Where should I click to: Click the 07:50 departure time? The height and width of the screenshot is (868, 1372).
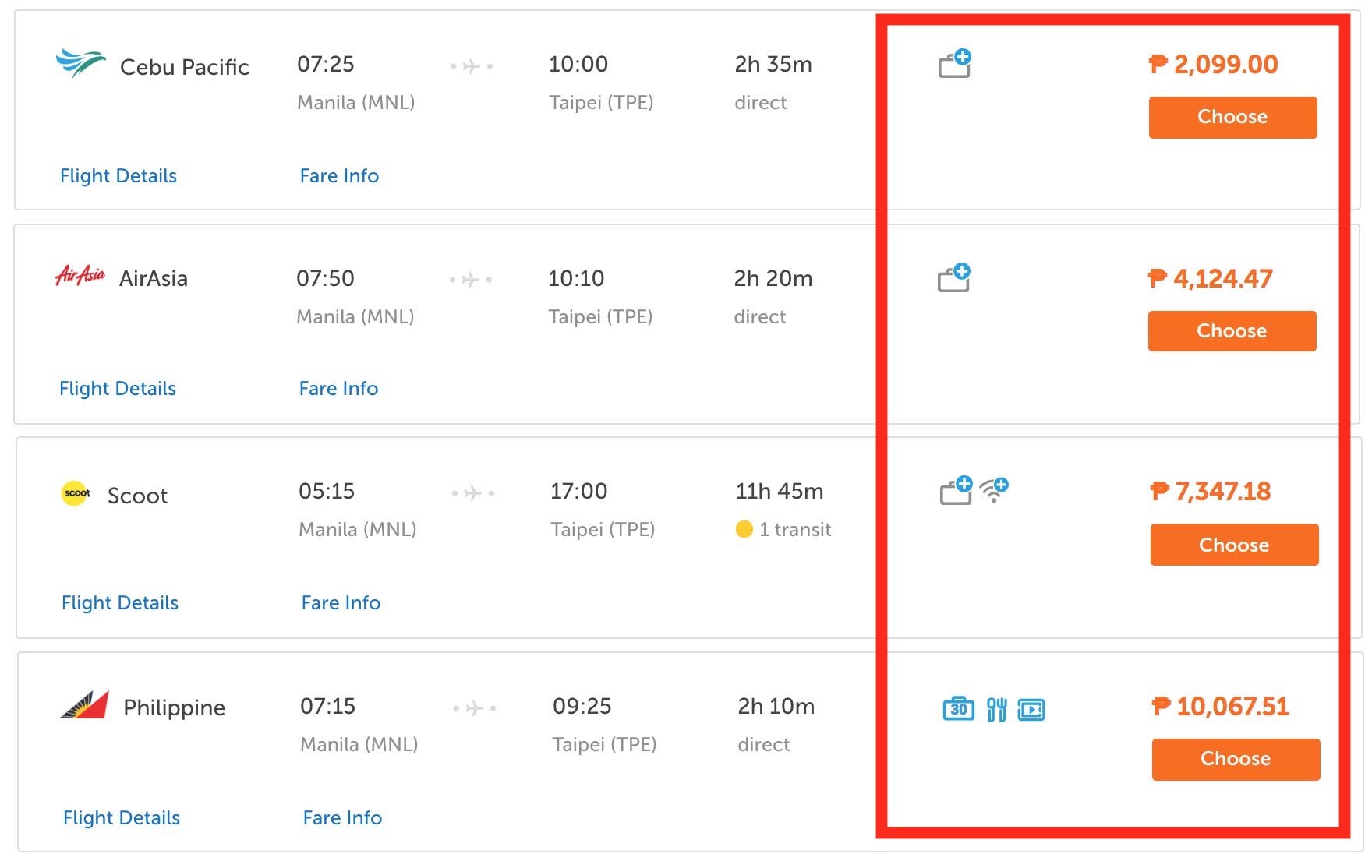coord(325,279)
